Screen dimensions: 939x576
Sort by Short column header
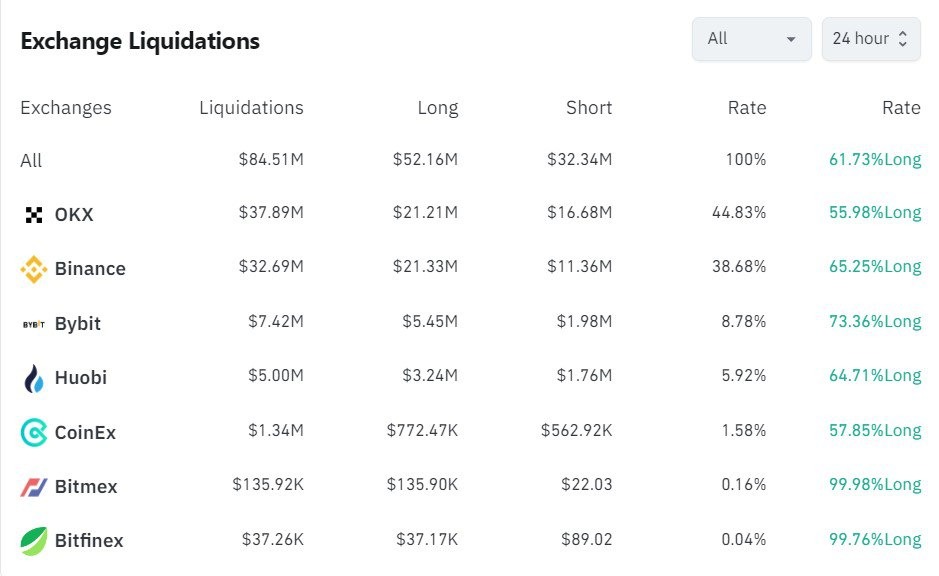589,108
